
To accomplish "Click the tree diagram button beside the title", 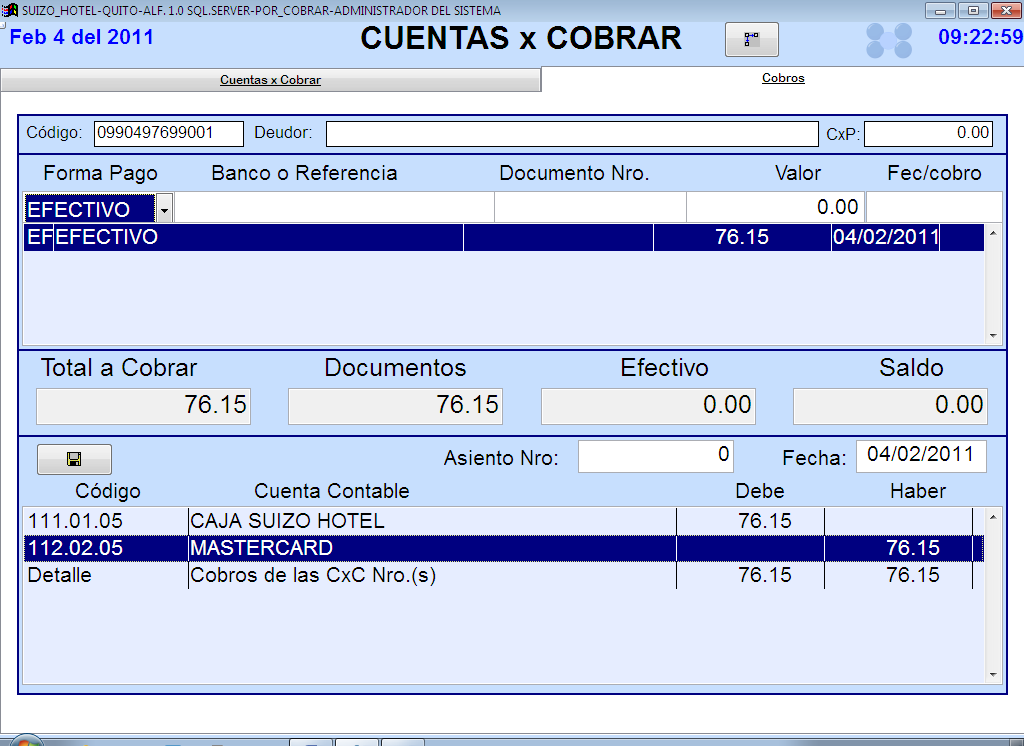I will [751, 40].
